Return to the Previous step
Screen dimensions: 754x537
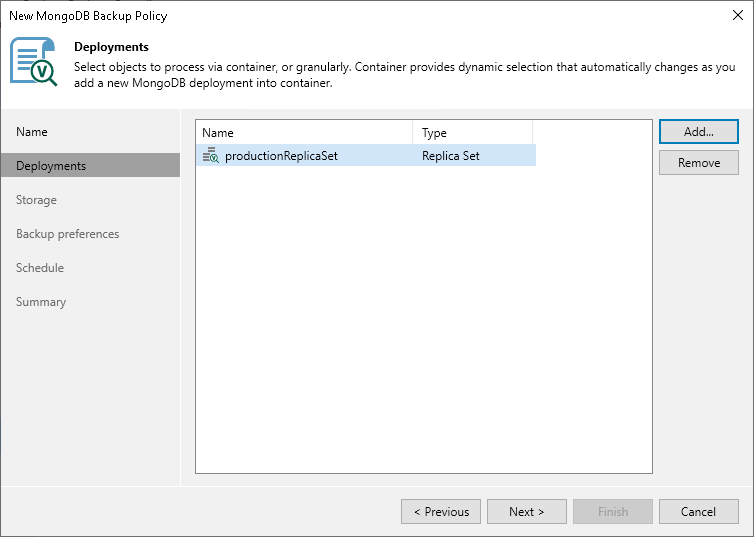pyautogui.click(x=441, y=512)
